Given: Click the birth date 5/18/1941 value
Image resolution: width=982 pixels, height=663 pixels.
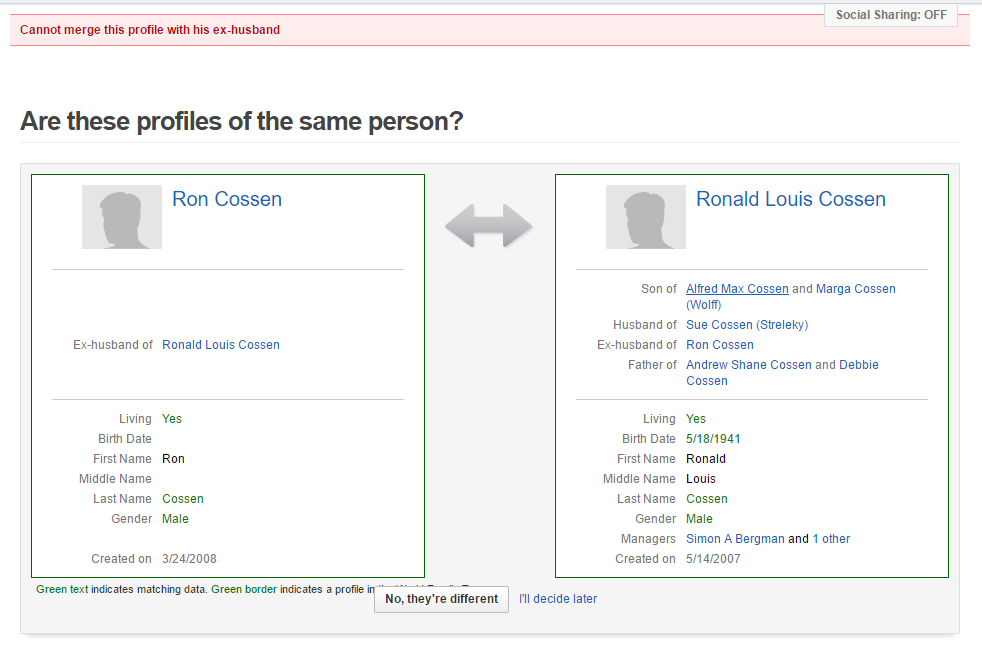Looking at the screenshot, I should (x=713, y=439).
